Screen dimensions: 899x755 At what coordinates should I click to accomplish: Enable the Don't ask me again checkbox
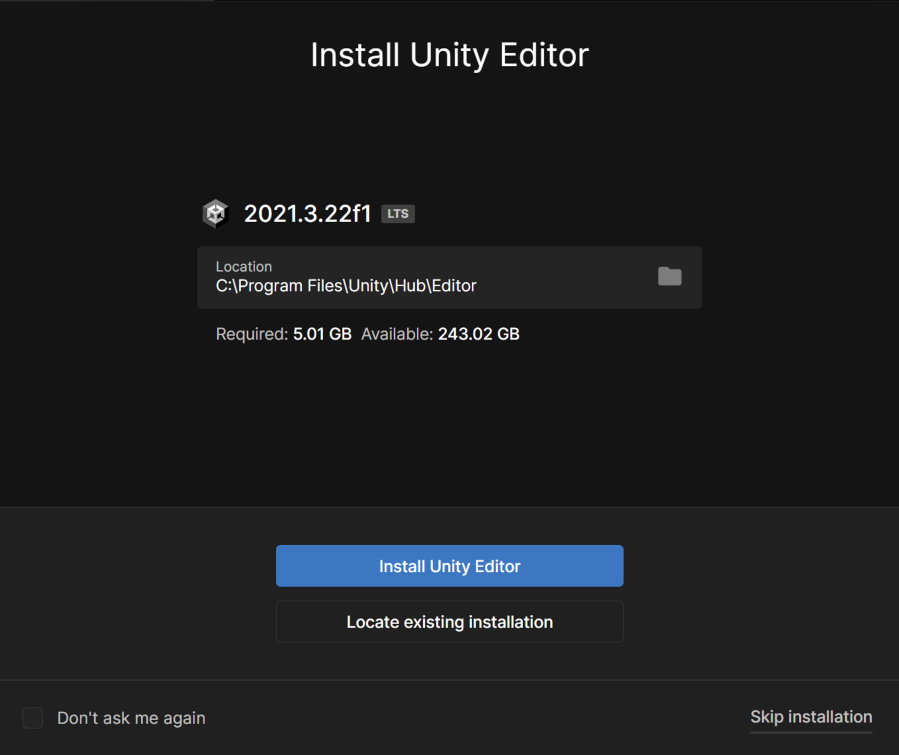click(x=32, y=718)
